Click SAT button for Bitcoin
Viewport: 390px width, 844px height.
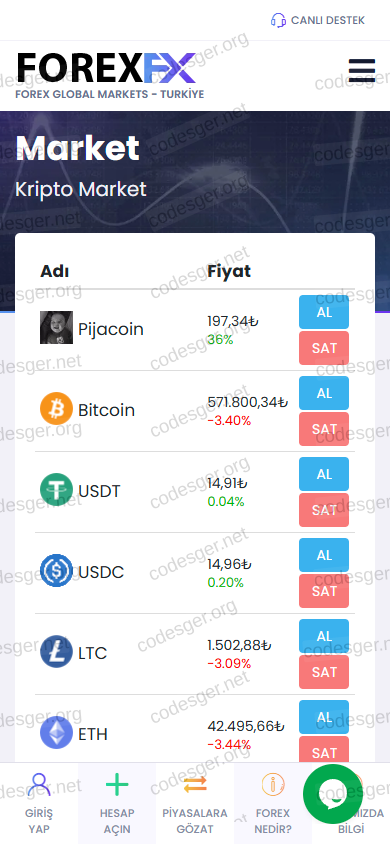pyautogui.click(x=324, y=429)
